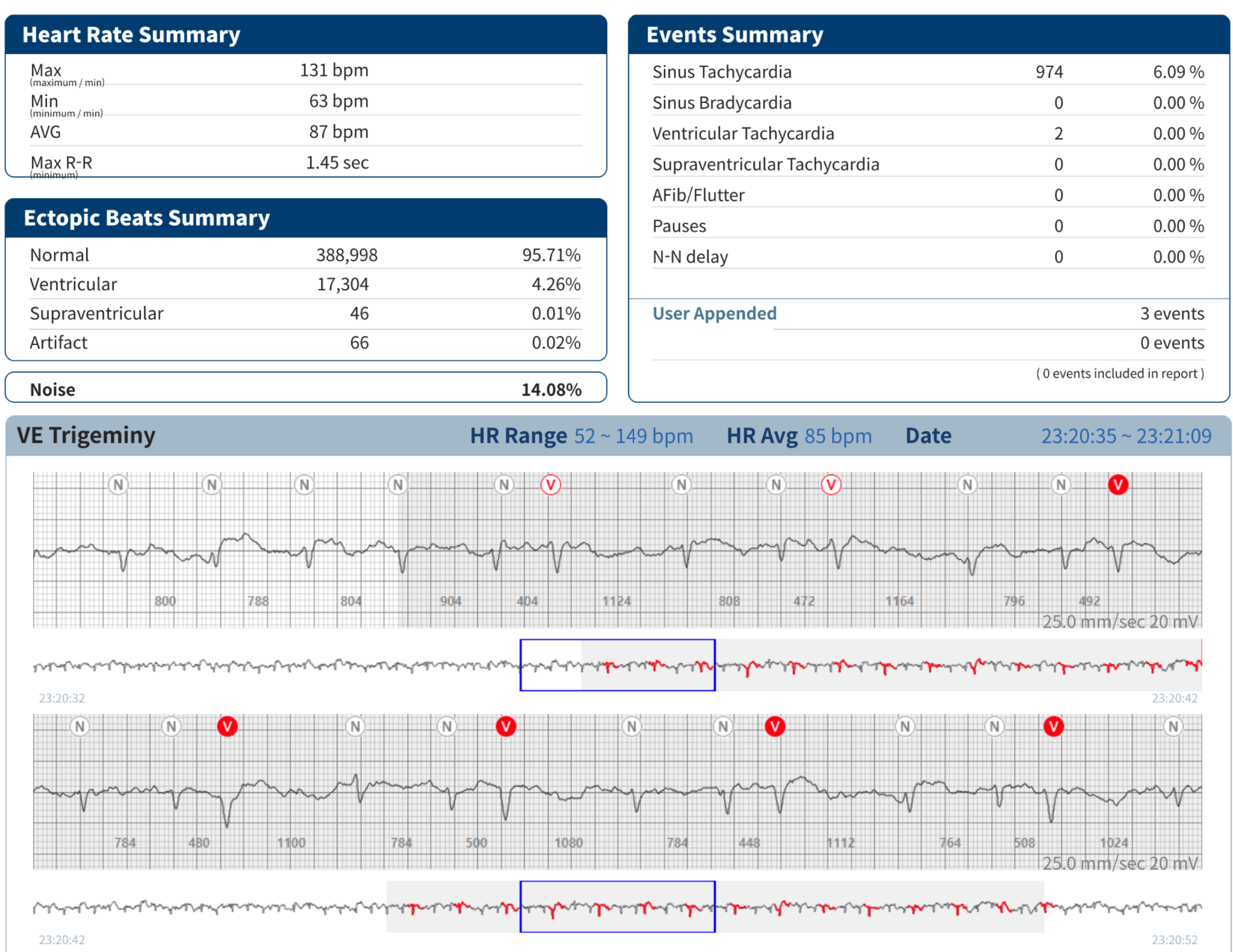Click the Heart Rate Summary header
This screenshot has width=1233, height=952.
[131, 35]
